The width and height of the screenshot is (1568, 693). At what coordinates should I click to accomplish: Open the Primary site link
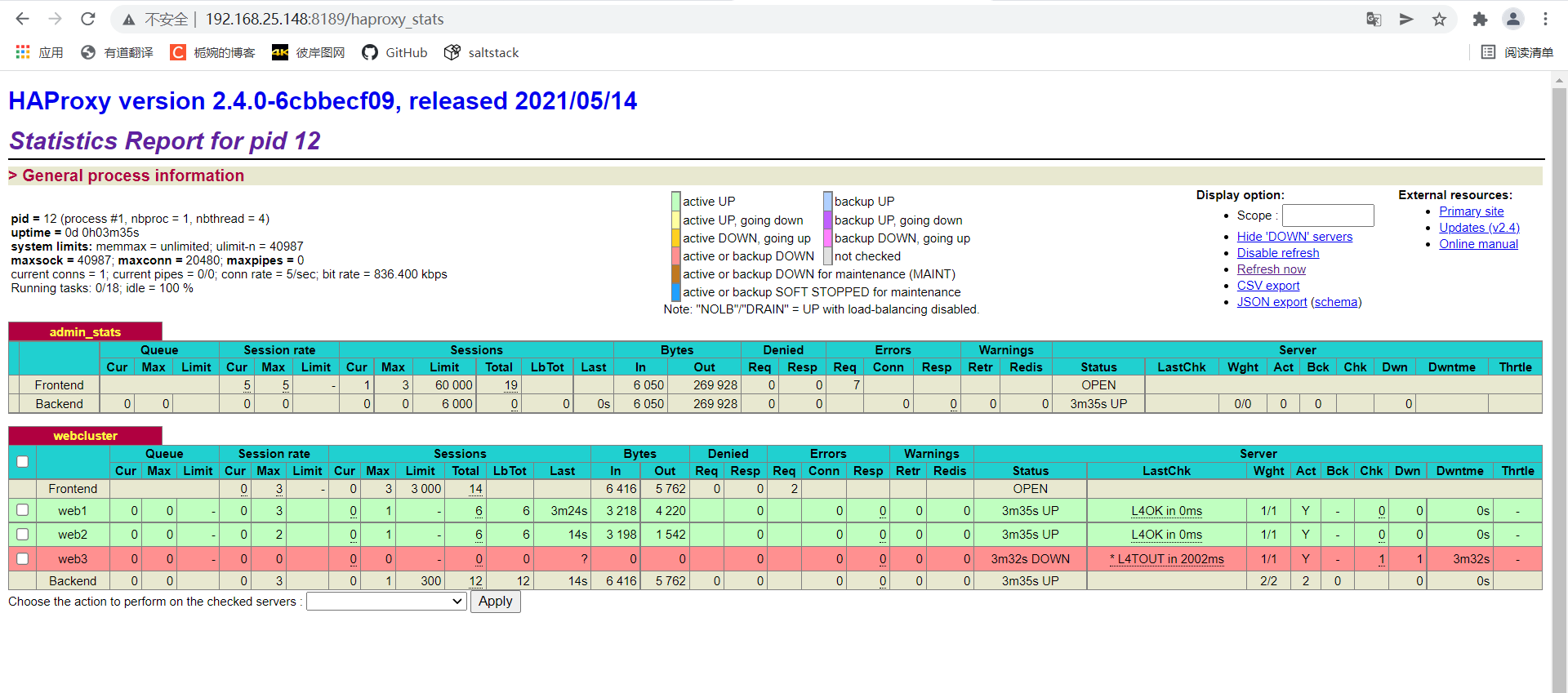pos(1471,211)
